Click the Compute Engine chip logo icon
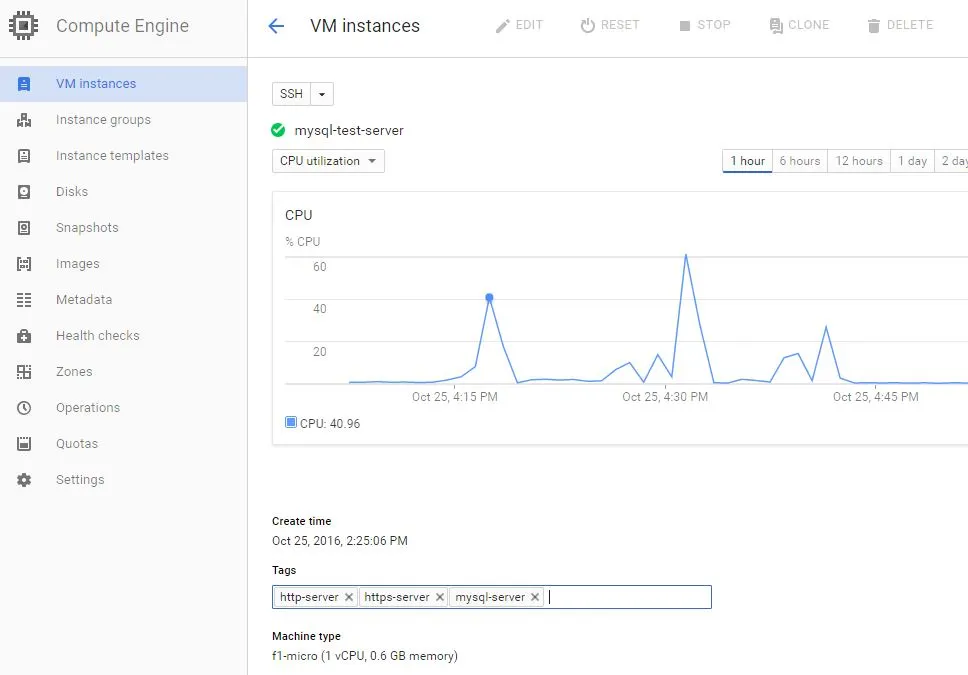The width and height of the screenshot is (968, 675). [x=23, y=25]
